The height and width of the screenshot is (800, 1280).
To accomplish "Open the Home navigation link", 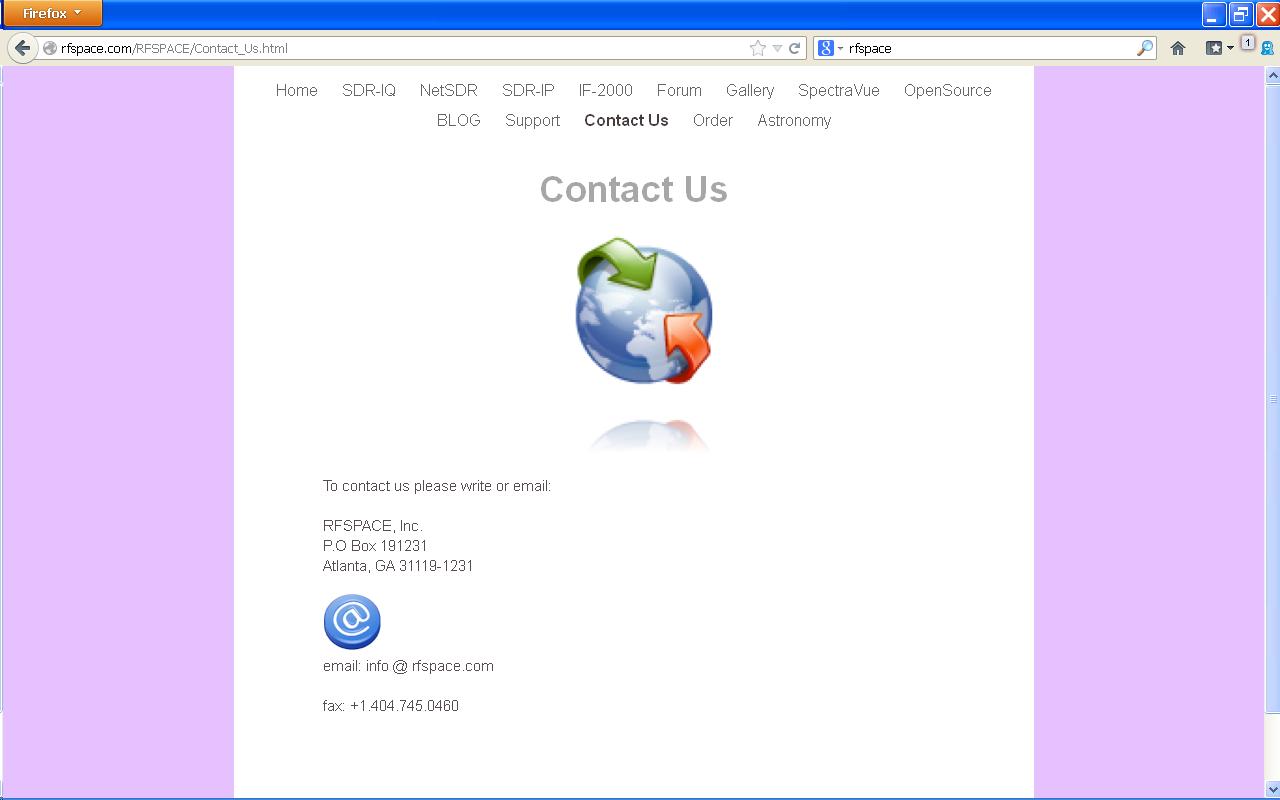I will (x=297, y=90).
